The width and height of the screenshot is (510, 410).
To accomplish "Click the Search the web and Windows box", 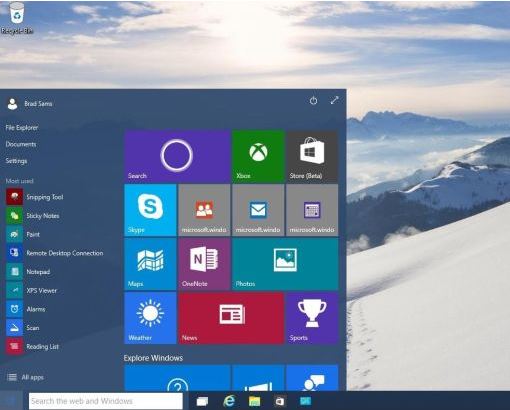I will [x=106, y=401].
